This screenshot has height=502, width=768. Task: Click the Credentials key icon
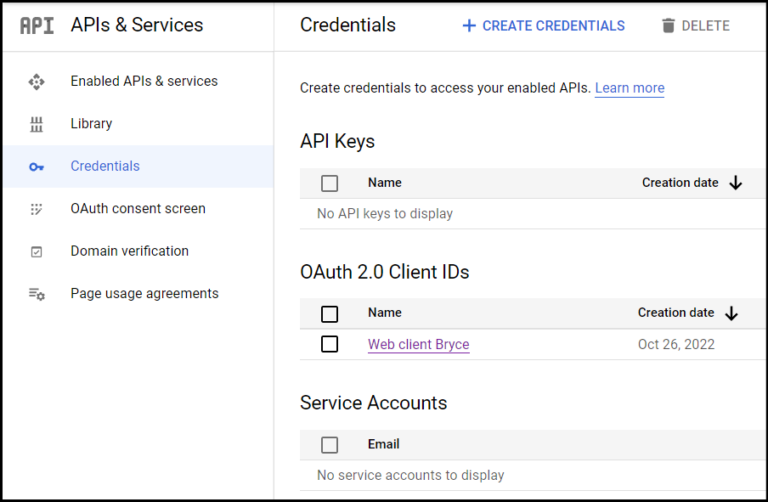37,167
